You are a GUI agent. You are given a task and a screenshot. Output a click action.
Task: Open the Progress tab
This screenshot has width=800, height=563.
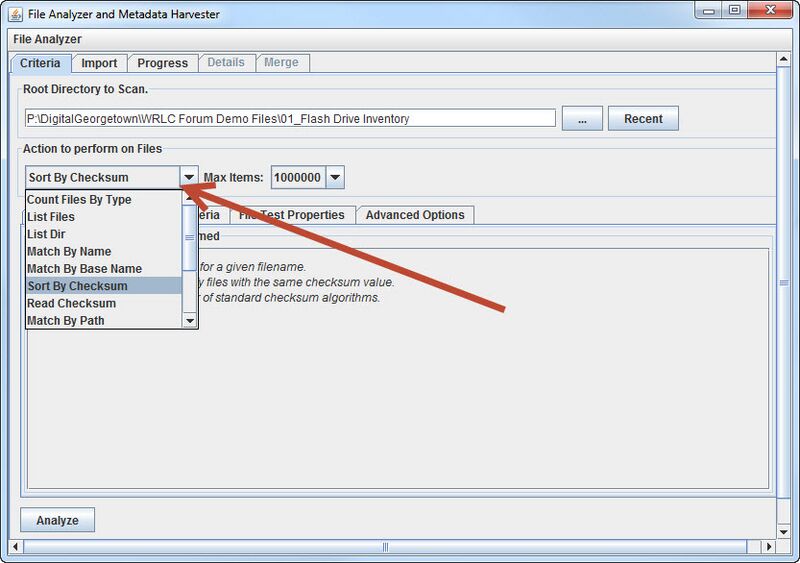(x=162, y=63)
